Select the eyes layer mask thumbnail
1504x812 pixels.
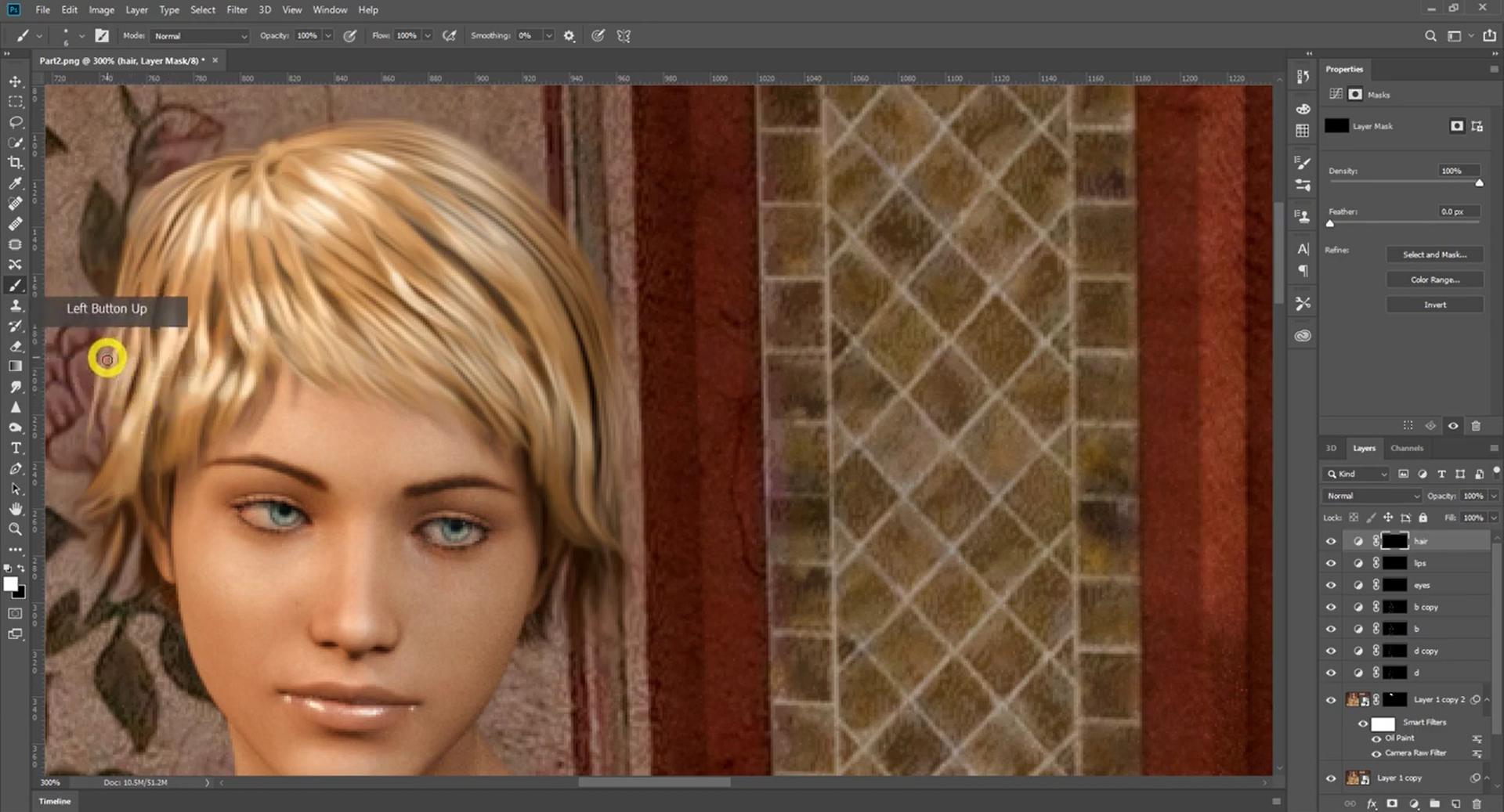click(x=1394, y=585)
